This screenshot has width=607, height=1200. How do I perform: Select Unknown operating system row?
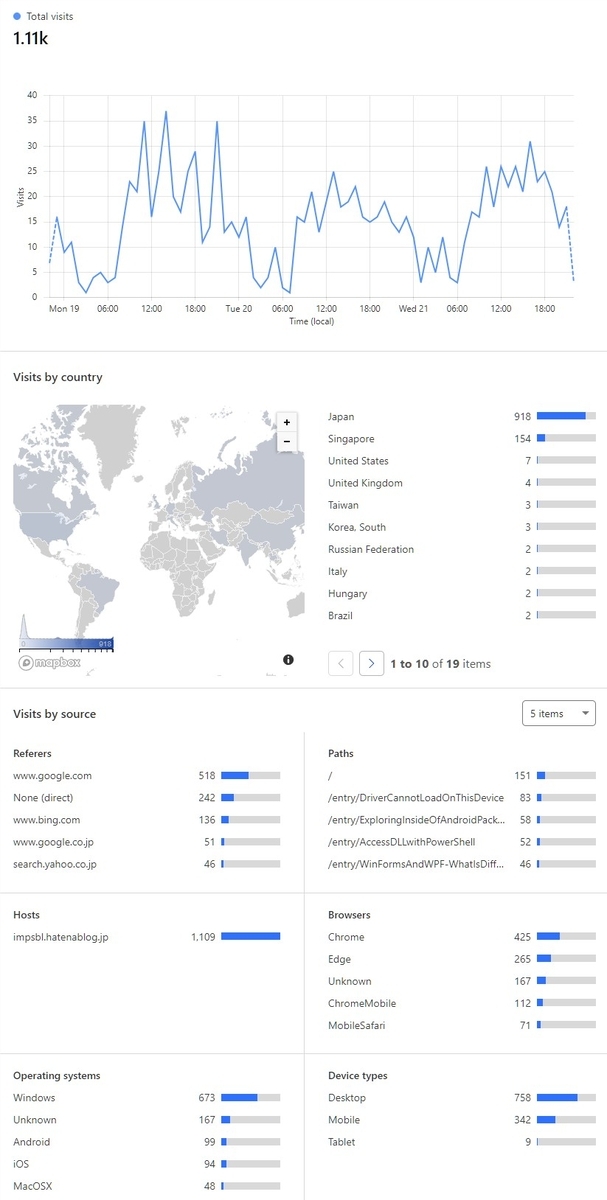[147, 1120]
